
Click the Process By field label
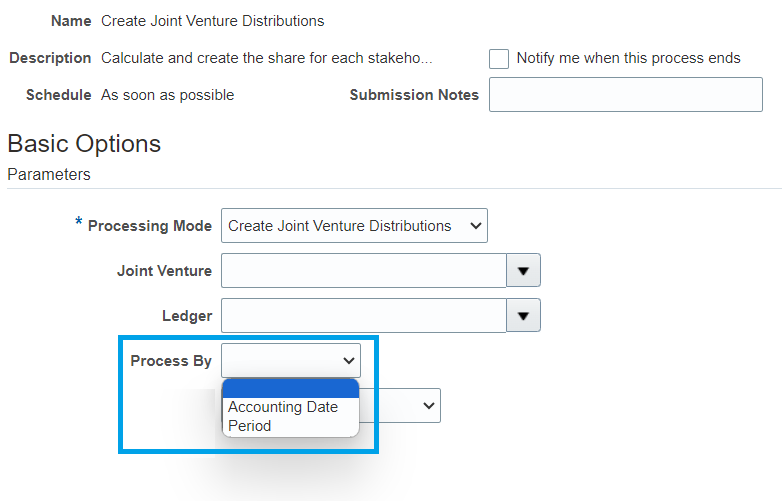pyautogui.click(x=171, y=361)
